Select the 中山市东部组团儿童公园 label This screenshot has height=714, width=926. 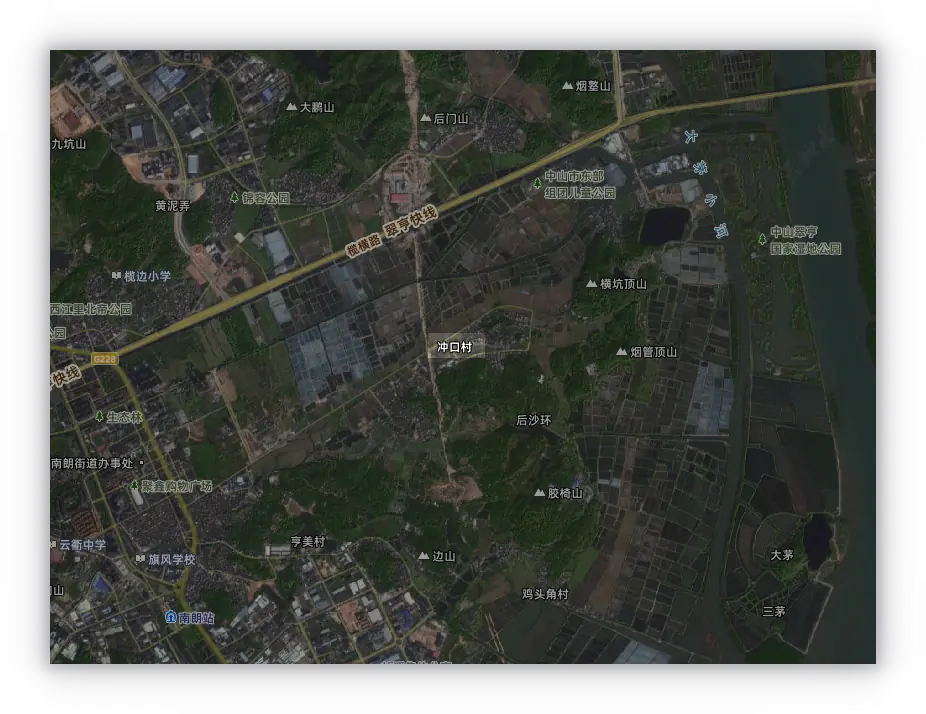(x=579, y=185)
